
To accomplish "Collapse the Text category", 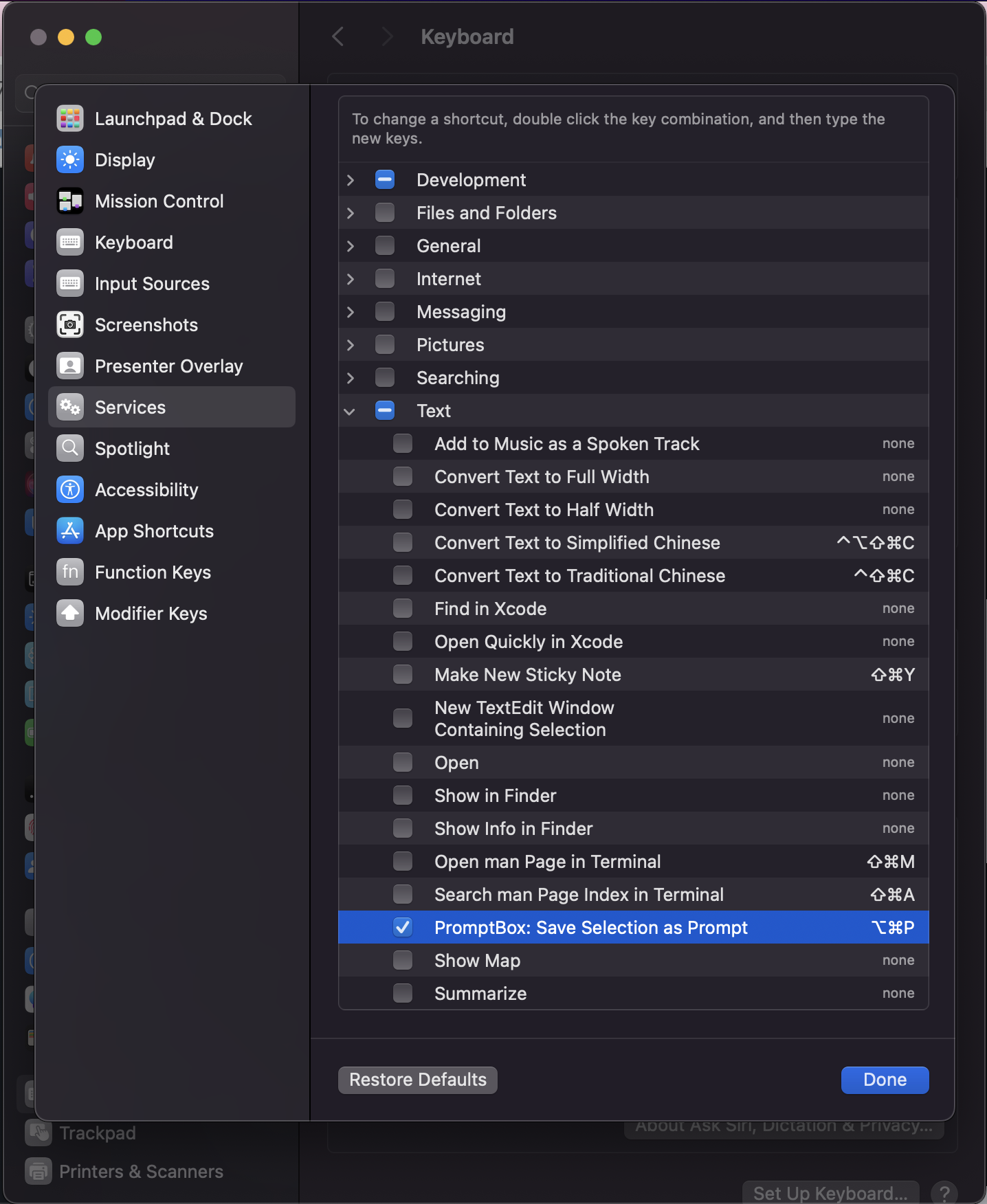I will pos(350,411).
